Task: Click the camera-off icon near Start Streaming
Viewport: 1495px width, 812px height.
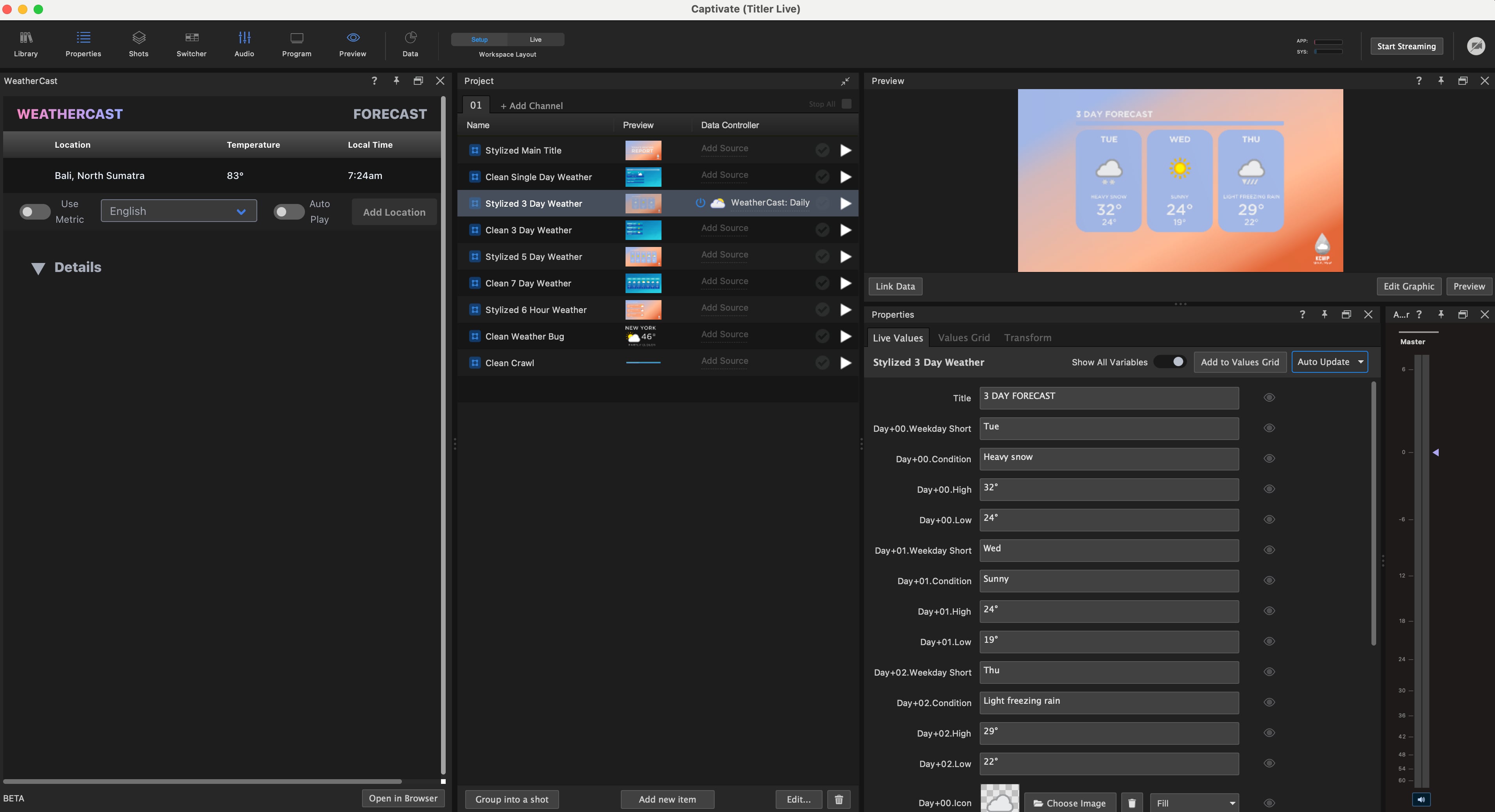Action: click(1475, 46)
